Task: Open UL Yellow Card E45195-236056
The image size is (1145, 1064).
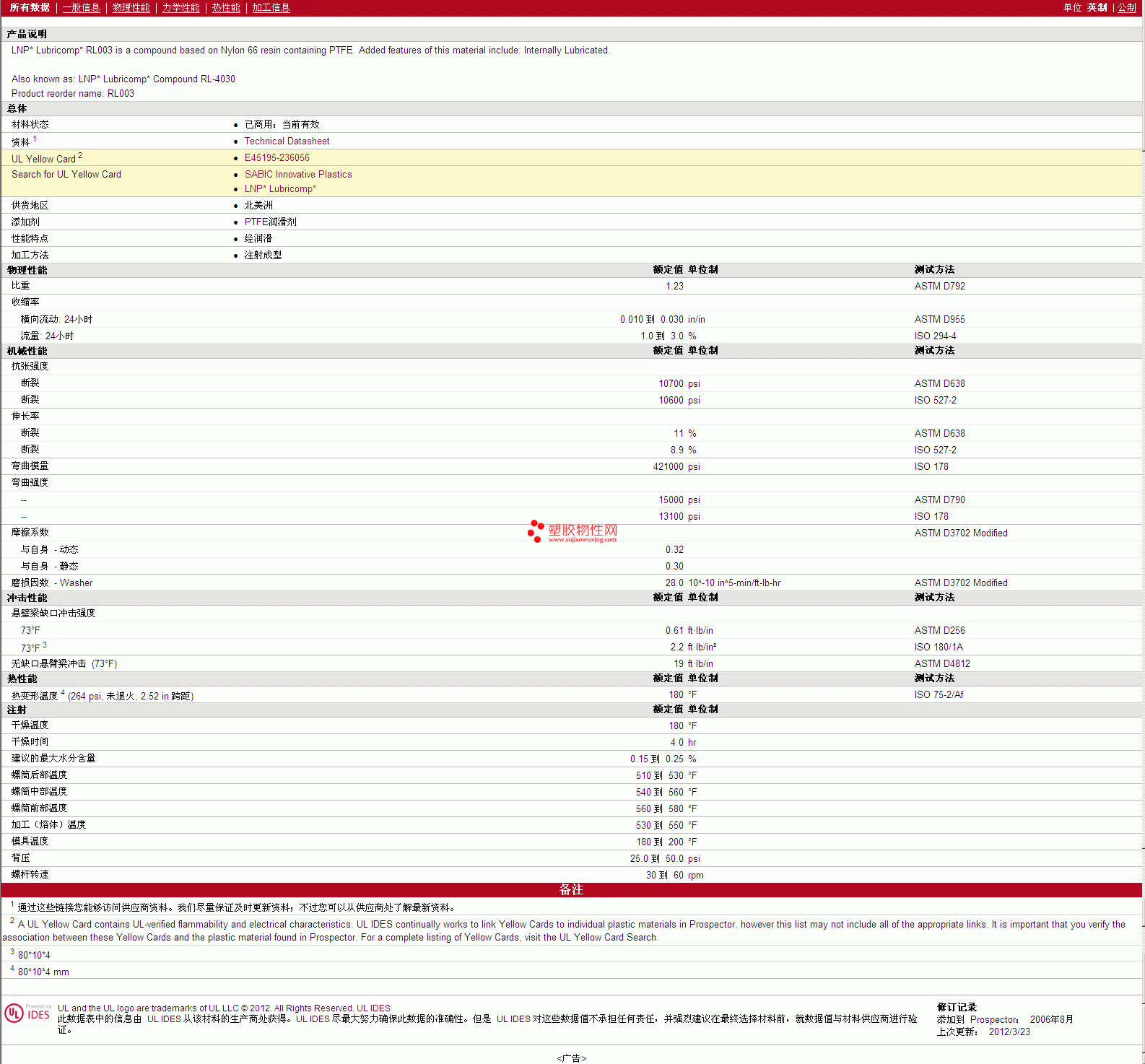Action: [277, 158]
